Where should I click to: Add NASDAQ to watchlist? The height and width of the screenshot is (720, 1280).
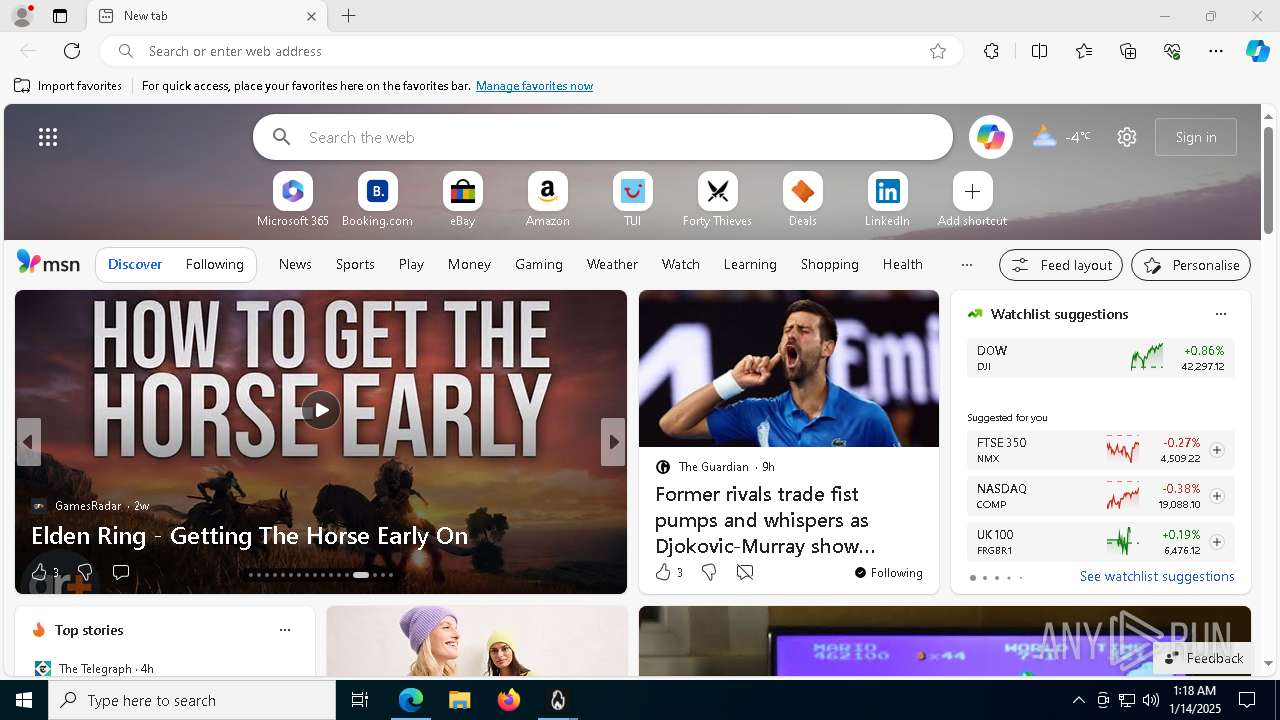click(x=1216, y=496)
